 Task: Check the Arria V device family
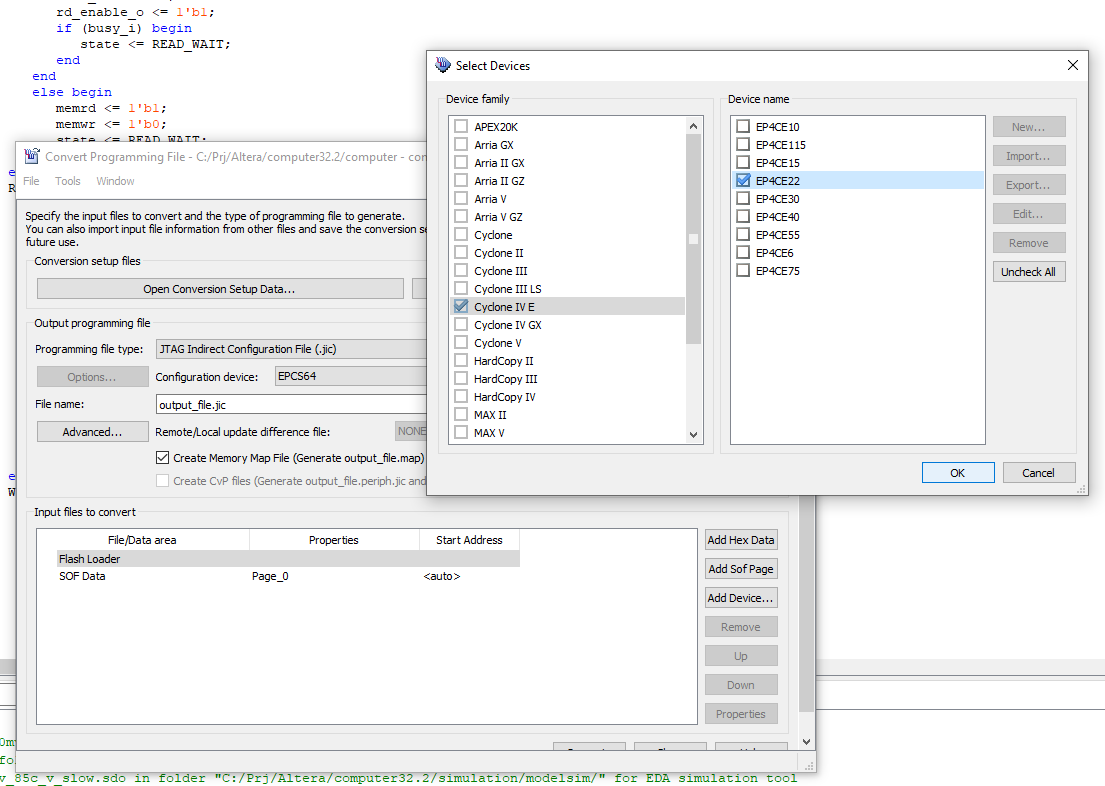pos(461,198)
